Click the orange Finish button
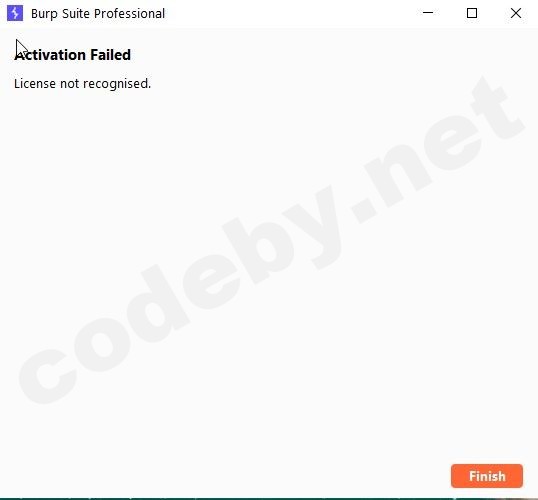 (487, 476)
